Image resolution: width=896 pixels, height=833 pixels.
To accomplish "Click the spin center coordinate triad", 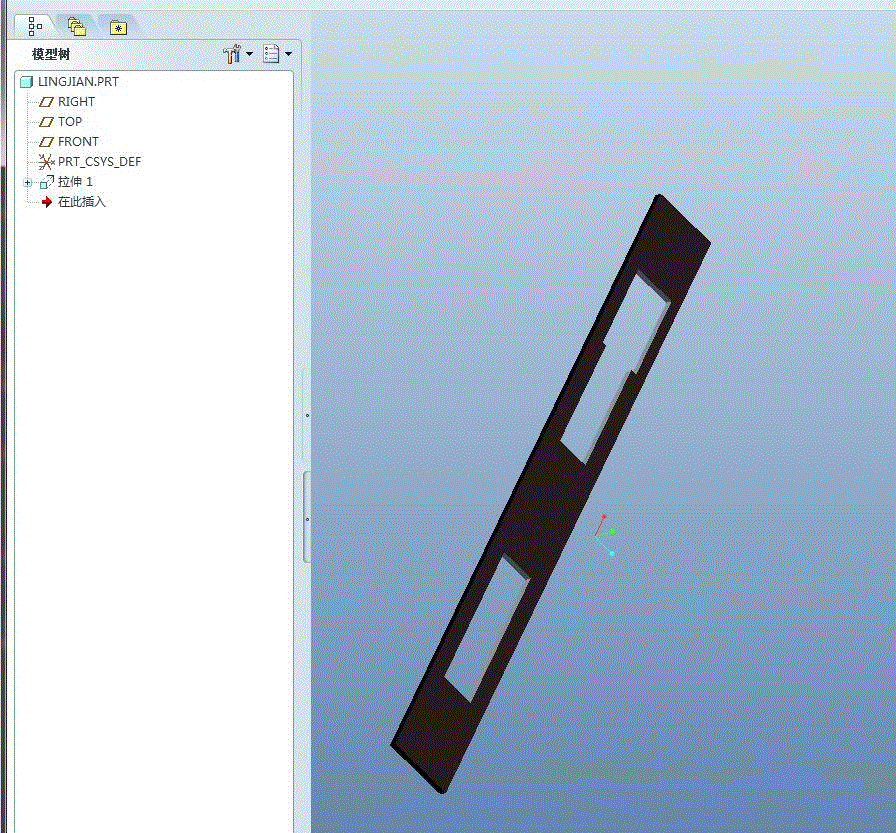I will (605, 535).
